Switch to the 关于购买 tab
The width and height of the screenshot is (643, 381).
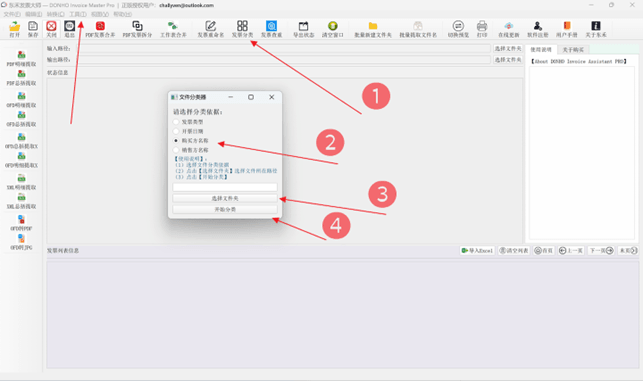(573, 50)
